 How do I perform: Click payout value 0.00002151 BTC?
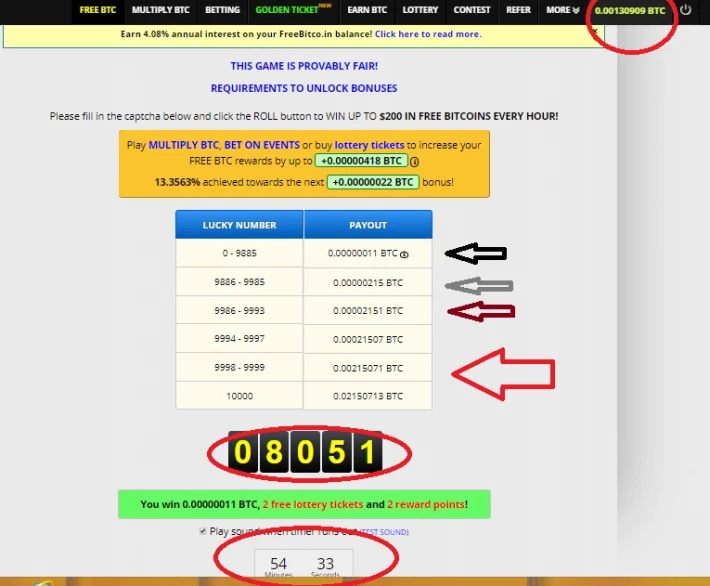368,311
